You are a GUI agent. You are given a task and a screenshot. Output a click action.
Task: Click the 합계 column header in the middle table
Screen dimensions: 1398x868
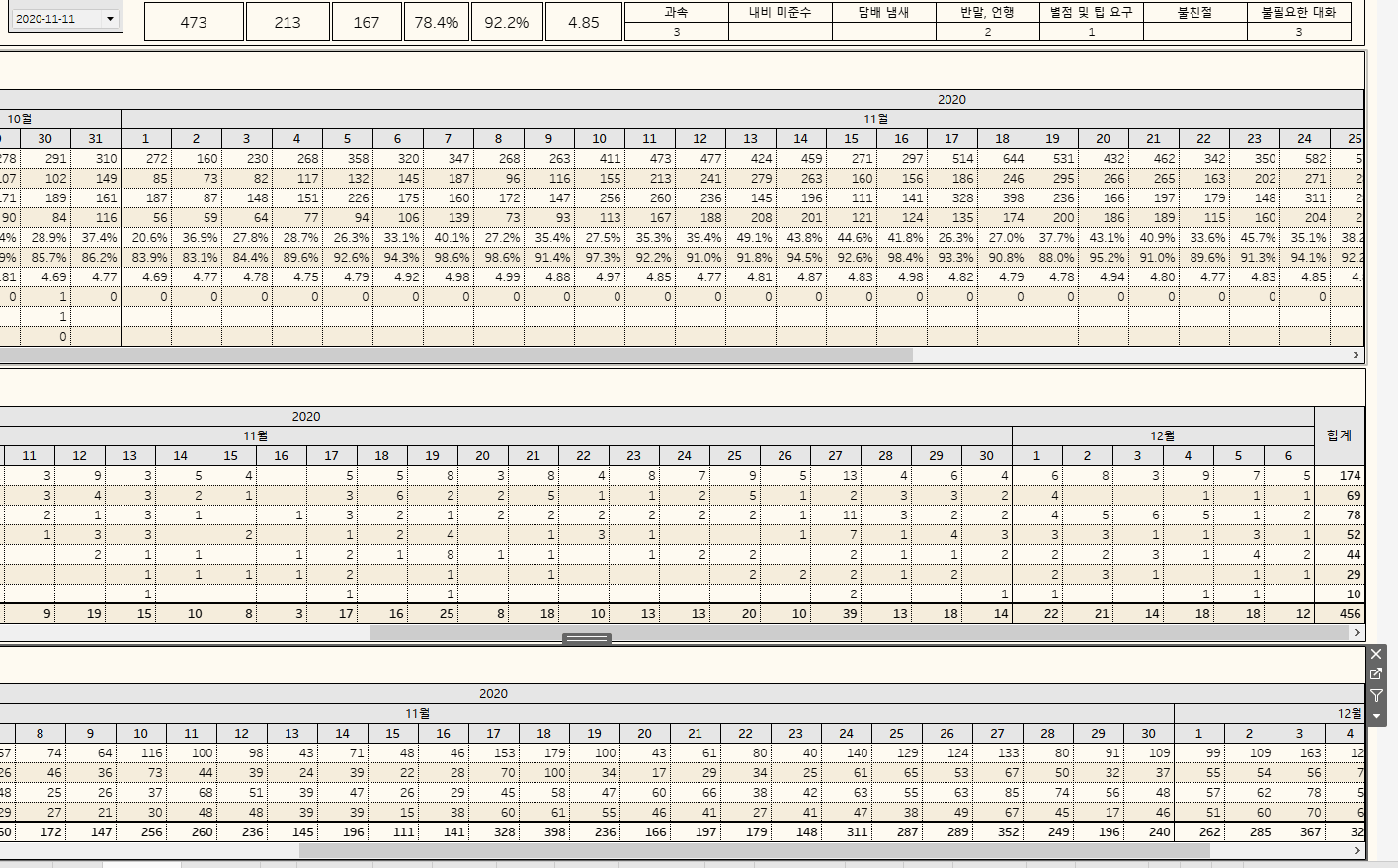[1340, 435]
